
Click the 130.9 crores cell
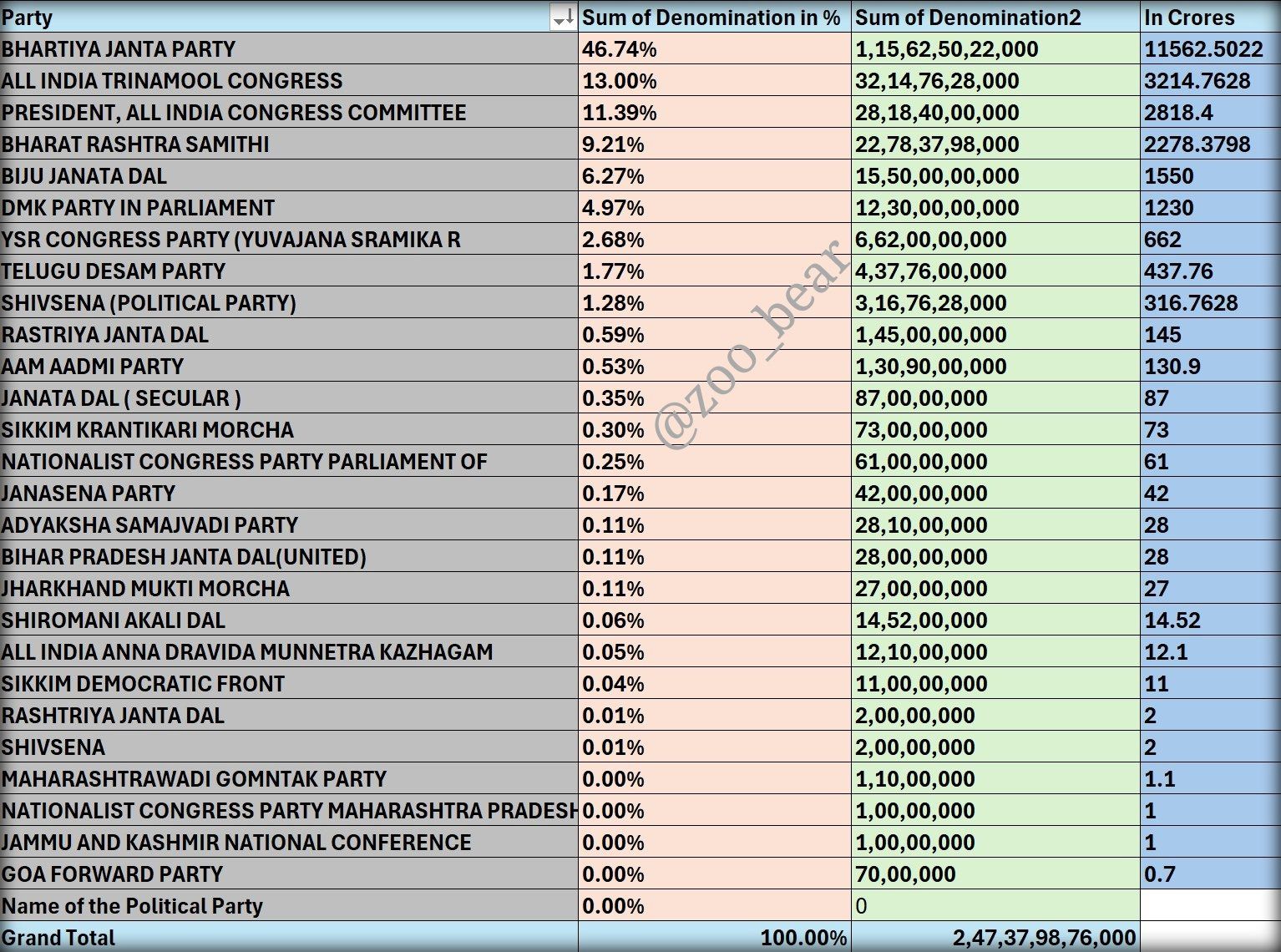1211,367
